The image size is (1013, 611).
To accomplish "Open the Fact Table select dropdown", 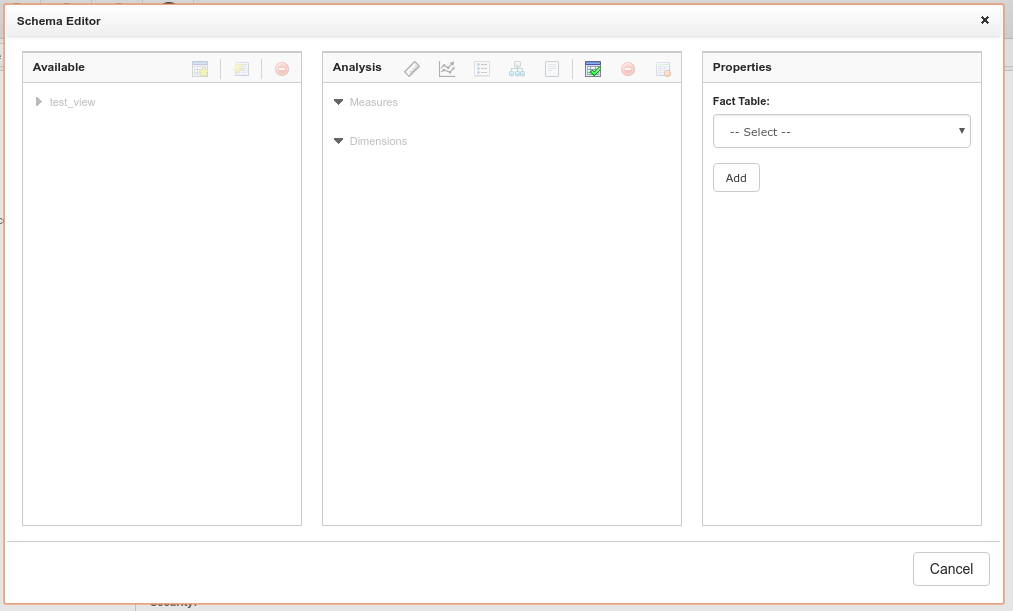I will (841, 132).
